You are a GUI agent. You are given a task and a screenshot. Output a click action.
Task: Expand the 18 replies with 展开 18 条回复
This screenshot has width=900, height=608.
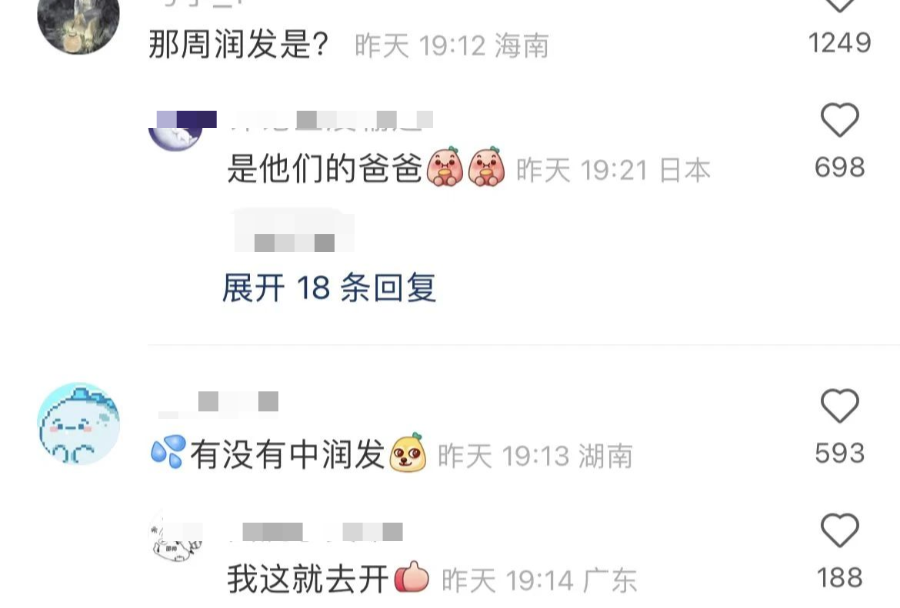[x=329, y=287]
